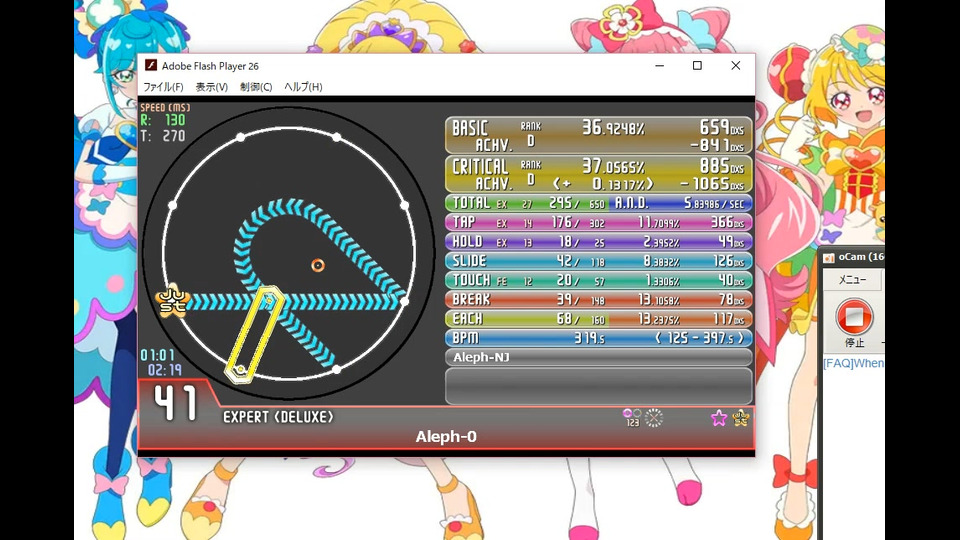The image size is (960, 540).
Task: Open the 表示(V) menu
Action: pyautogui.click(x=212, y=87)
